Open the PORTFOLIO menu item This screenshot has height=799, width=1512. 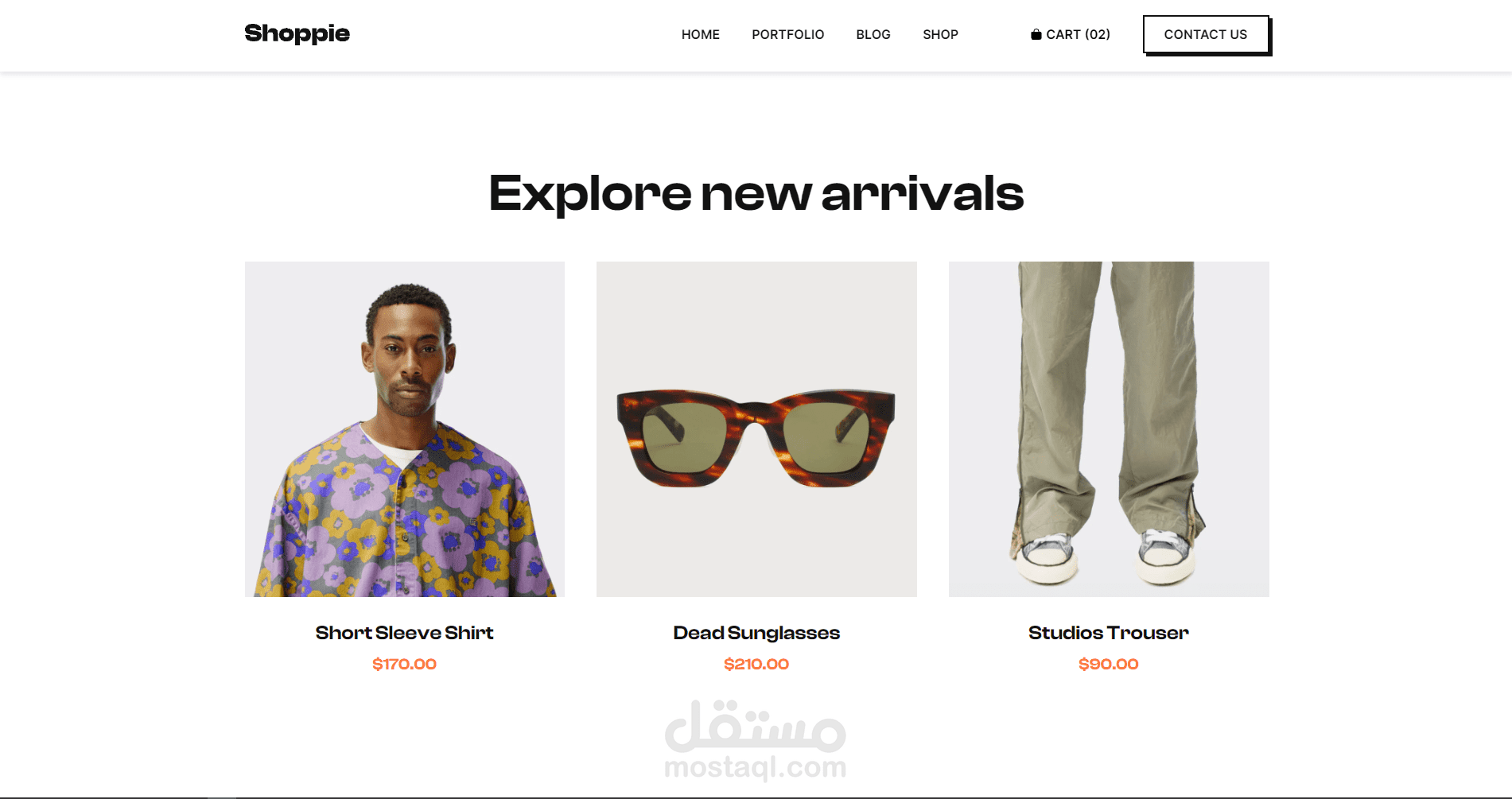pyautogui.click(x=787, y=34)
